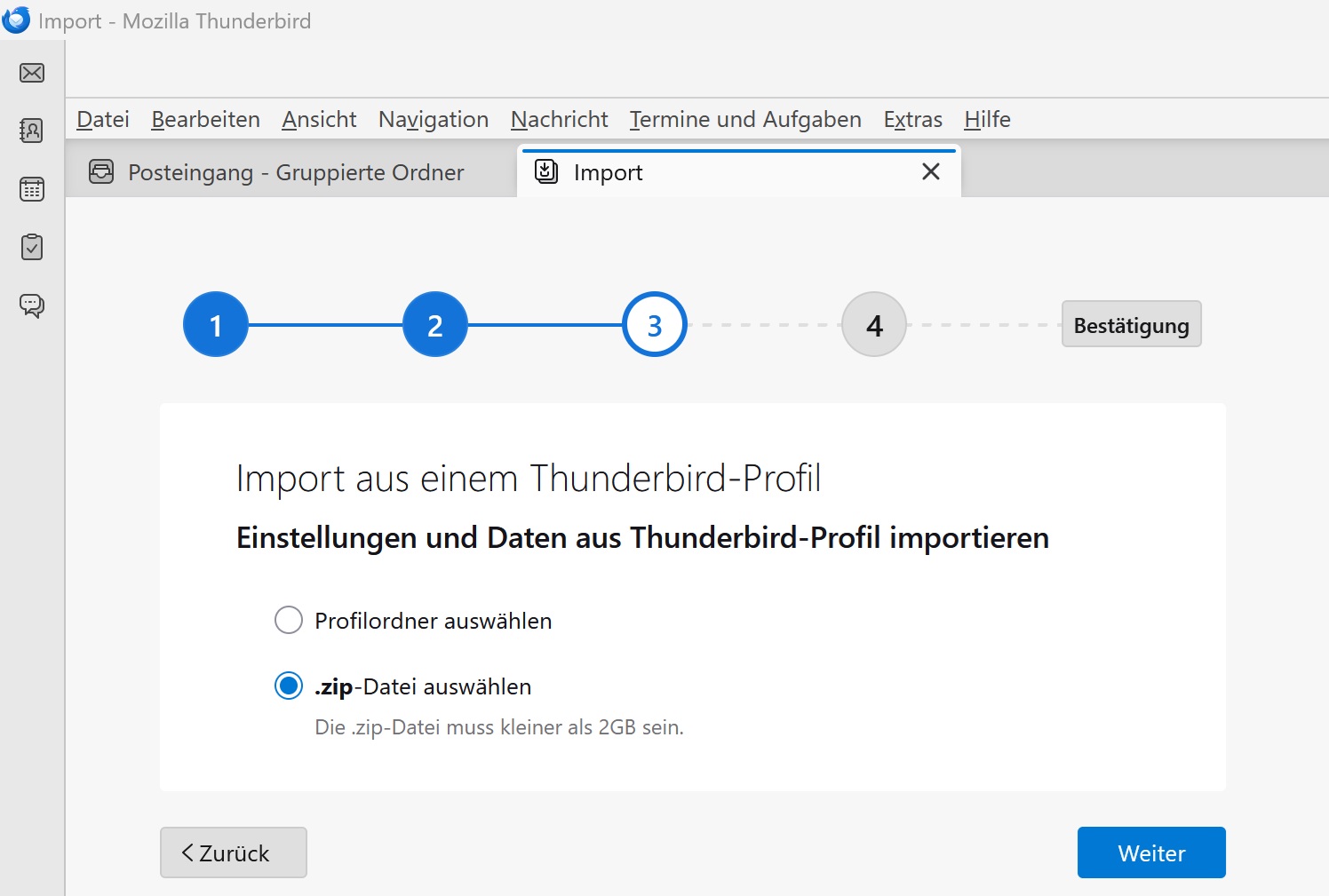Select 'Profilordner auswählen' radio option

pos(289,620)
